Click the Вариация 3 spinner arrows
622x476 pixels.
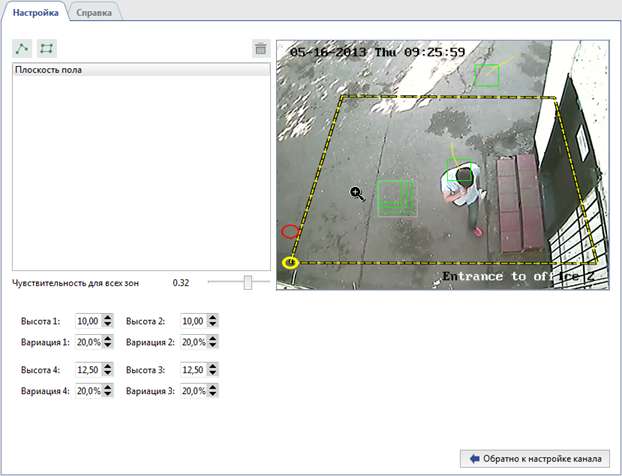tap(212, 391)
